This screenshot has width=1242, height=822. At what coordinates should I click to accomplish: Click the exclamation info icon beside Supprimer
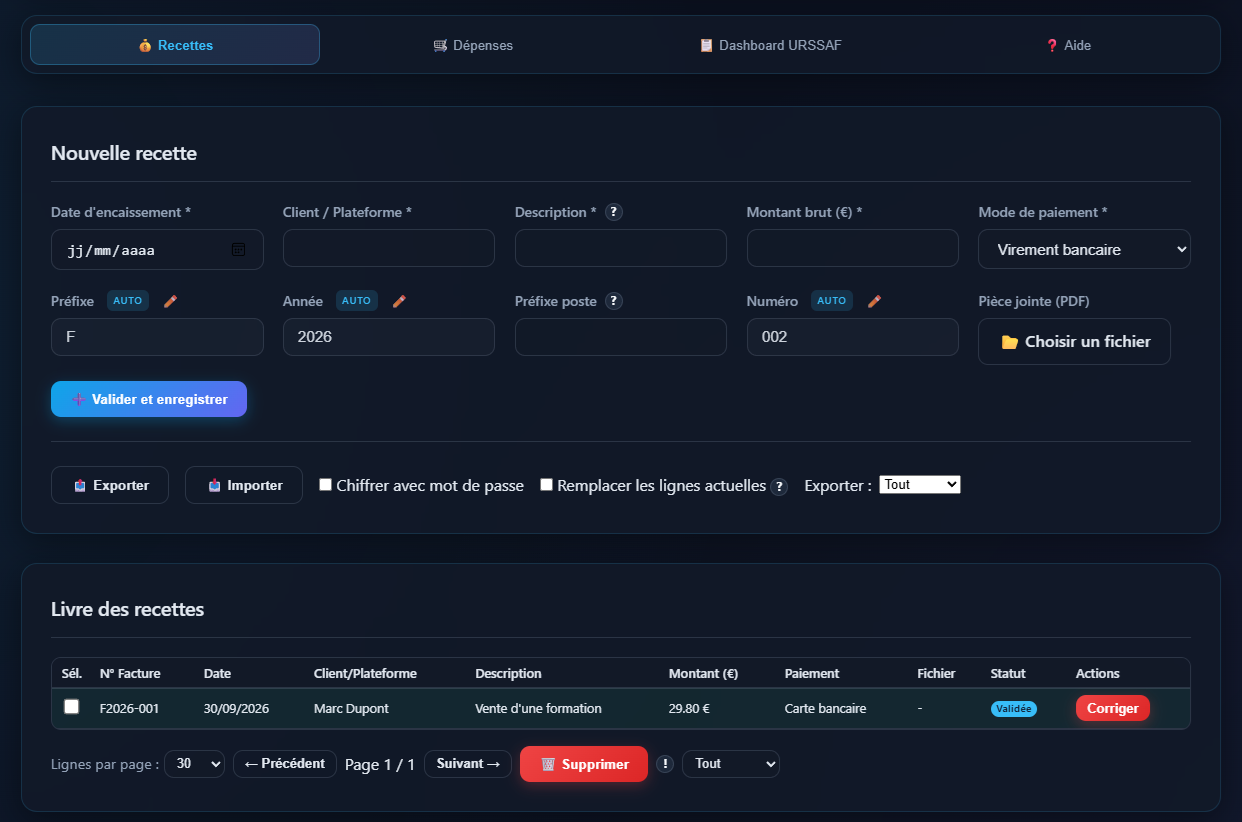(665, 764)
